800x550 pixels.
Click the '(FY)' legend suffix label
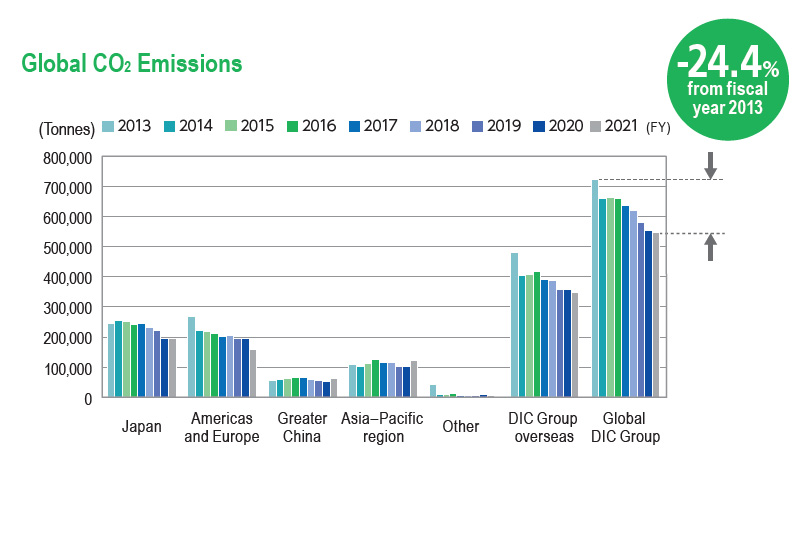coord(658,128)
